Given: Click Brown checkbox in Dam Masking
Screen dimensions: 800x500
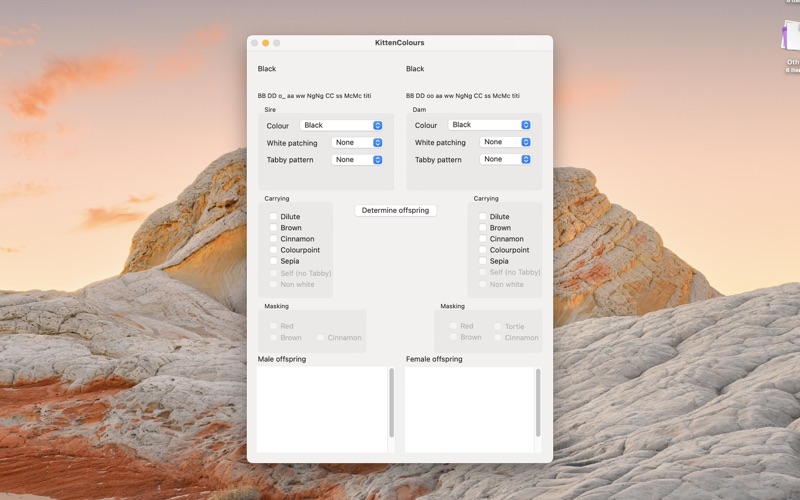Looking at the screenshot, I should tap(453, 337).
